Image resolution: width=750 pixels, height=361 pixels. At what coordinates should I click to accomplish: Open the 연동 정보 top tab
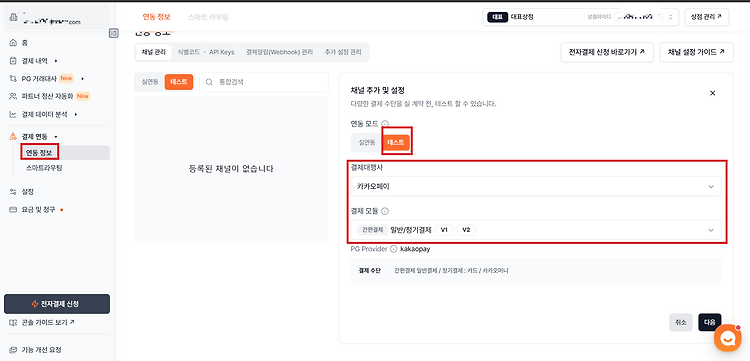[156, 17]
